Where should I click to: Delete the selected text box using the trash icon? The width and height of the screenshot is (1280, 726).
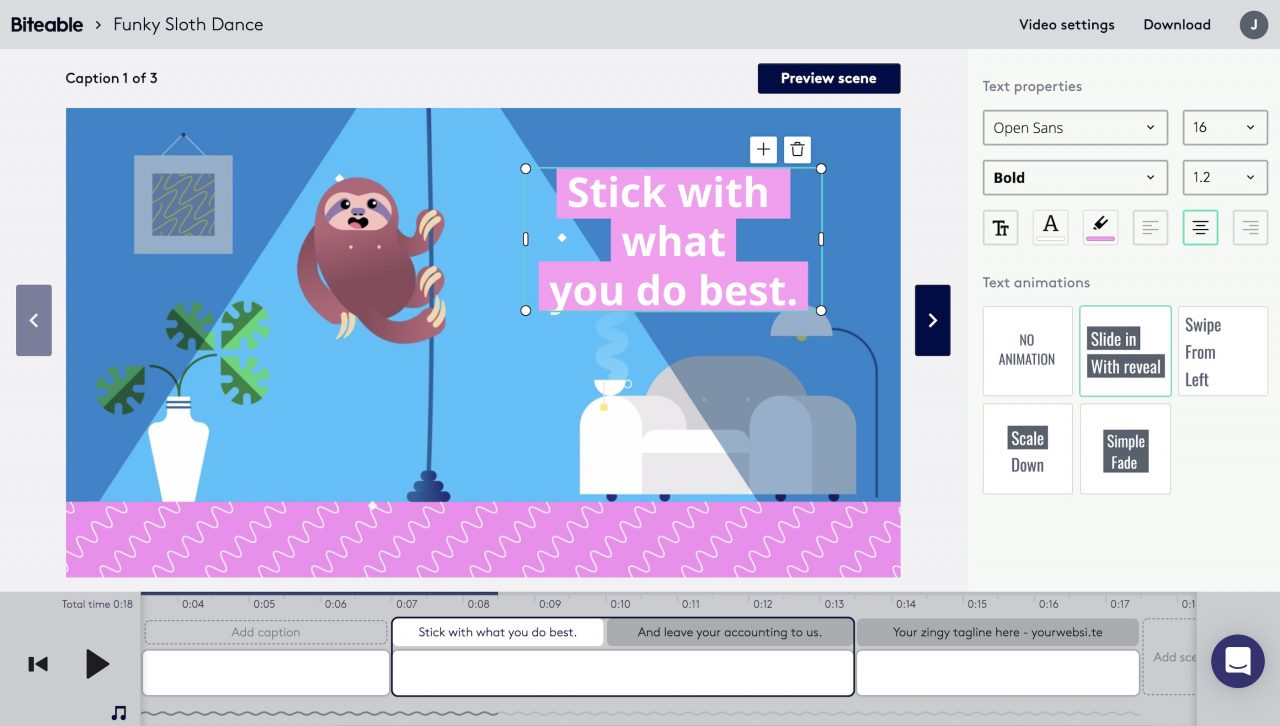click(797, 149)
